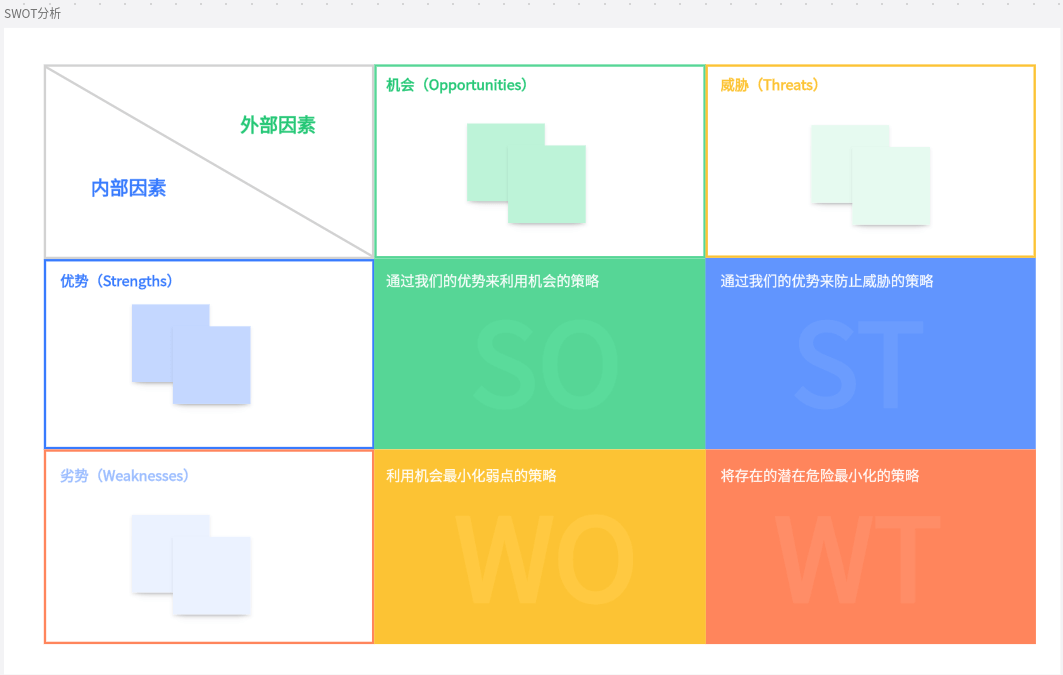Click the 外部因素 label in corner cell

point(276,126)
